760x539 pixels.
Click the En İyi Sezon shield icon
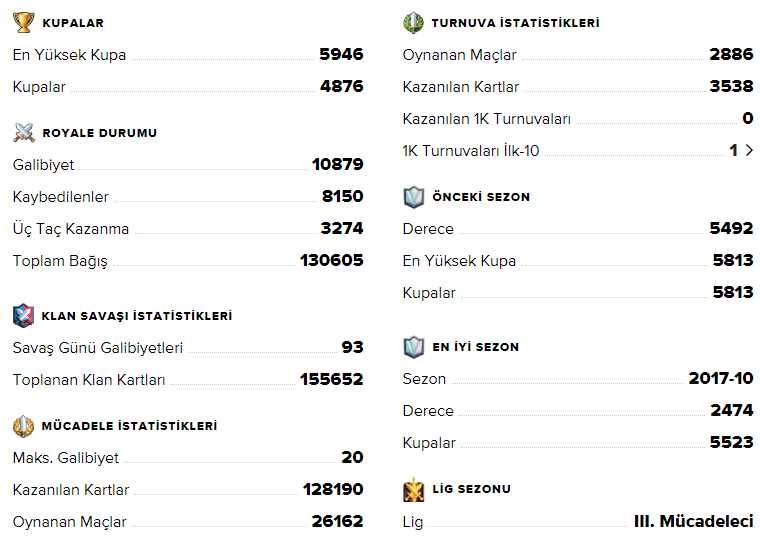[x=413, y=346]
